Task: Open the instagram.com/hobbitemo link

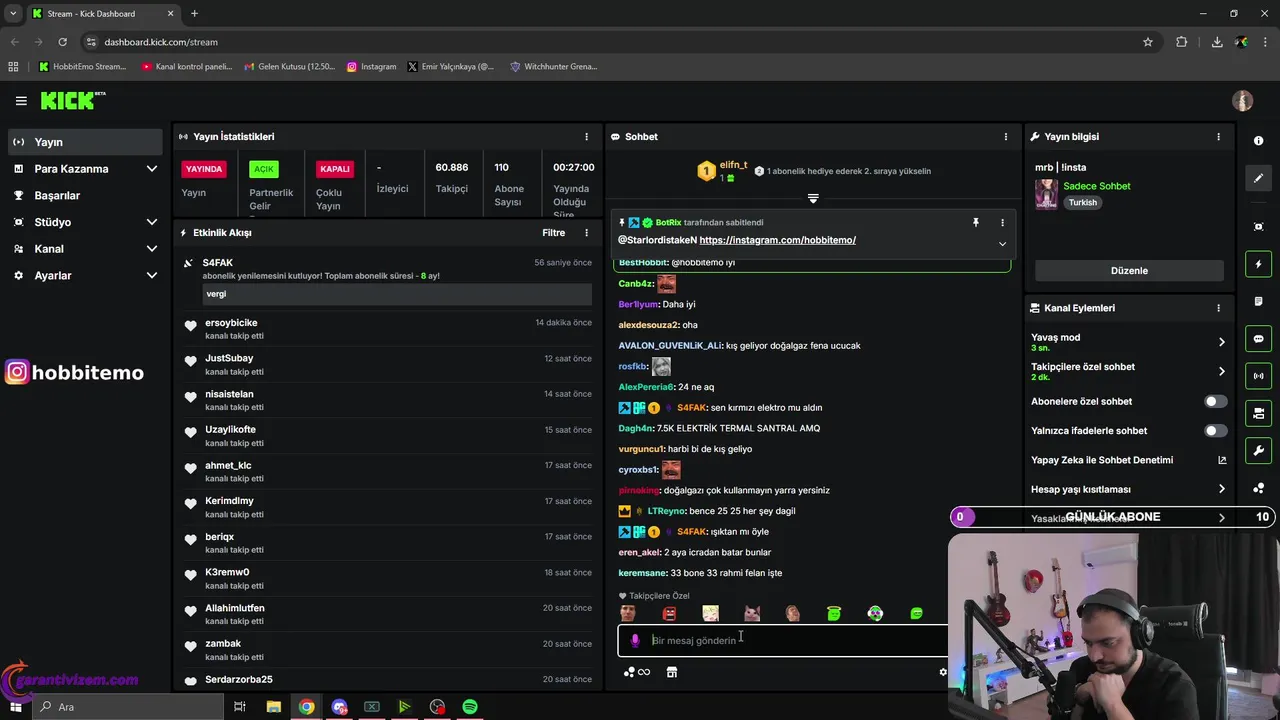Action: 777,240
